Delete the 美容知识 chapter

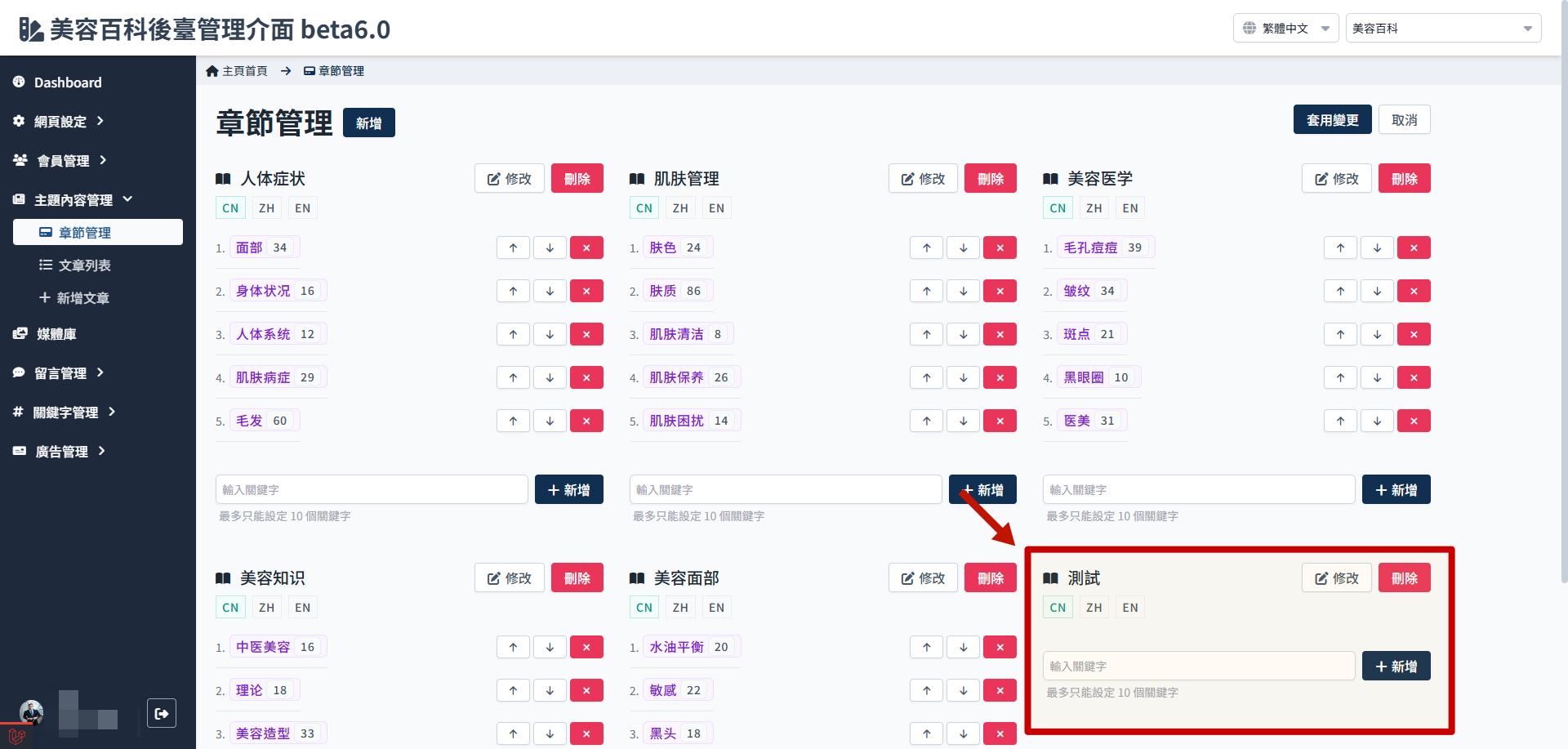pyautogui.click(x=577, y=577)
